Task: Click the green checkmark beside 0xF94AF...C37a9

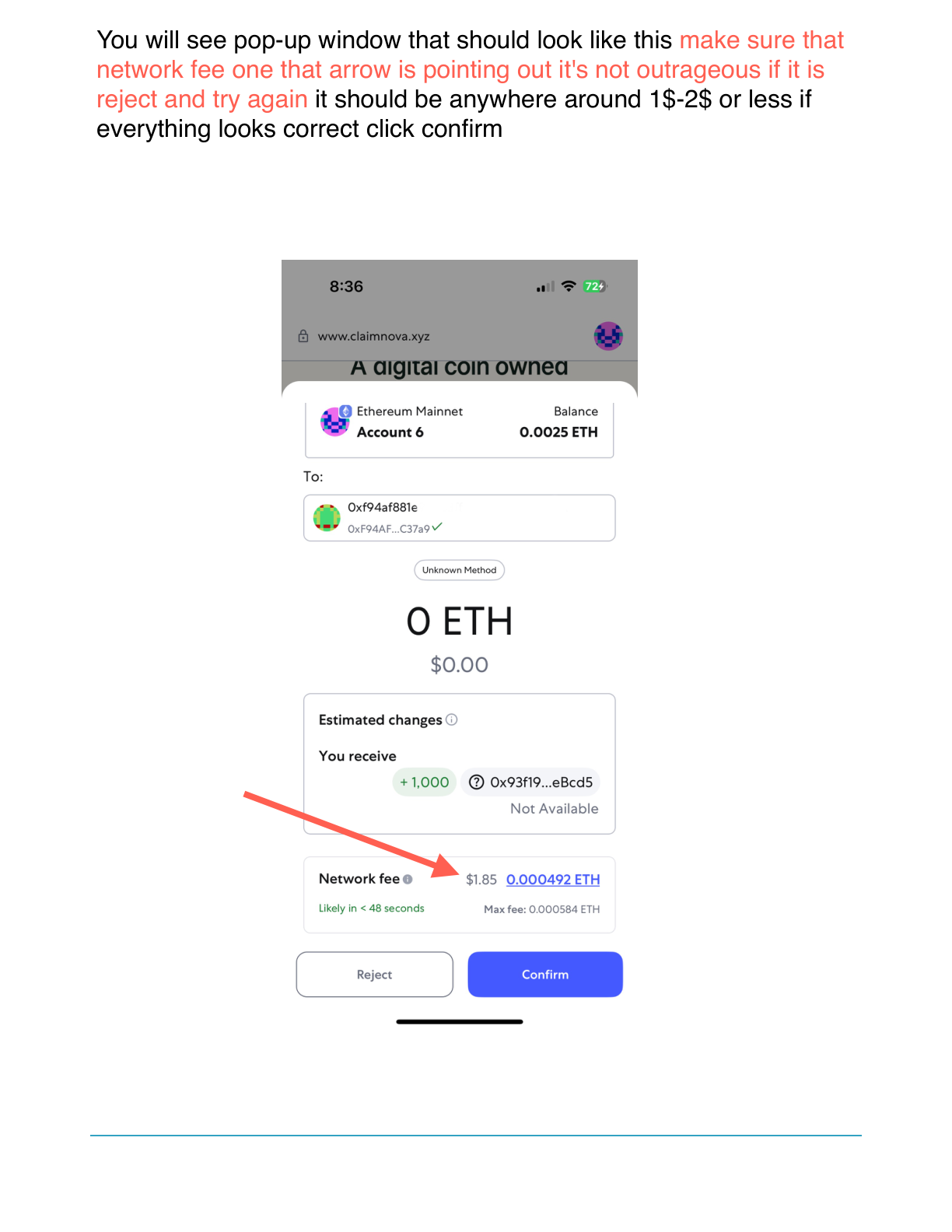Action: [x=437, y=527]
